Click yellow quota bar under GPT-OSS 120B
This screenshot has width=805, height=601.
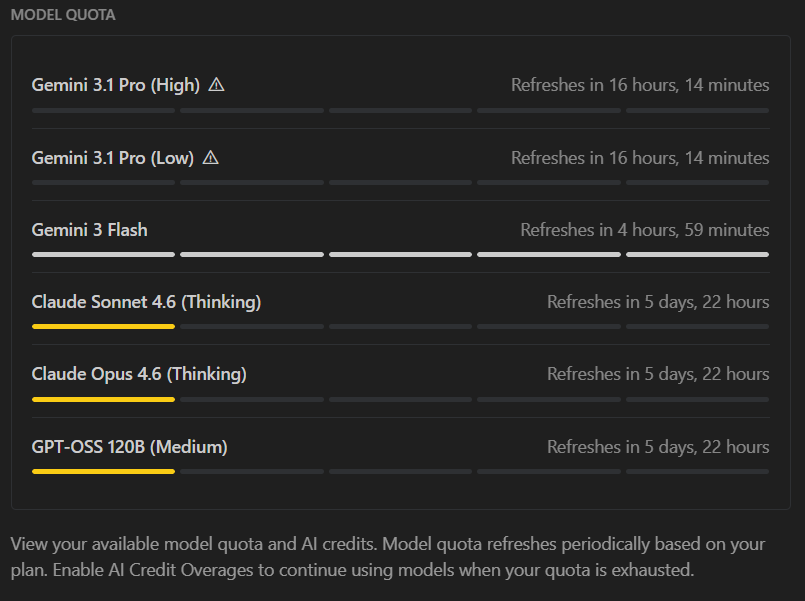pyautogui.click(x=103, y=471)
